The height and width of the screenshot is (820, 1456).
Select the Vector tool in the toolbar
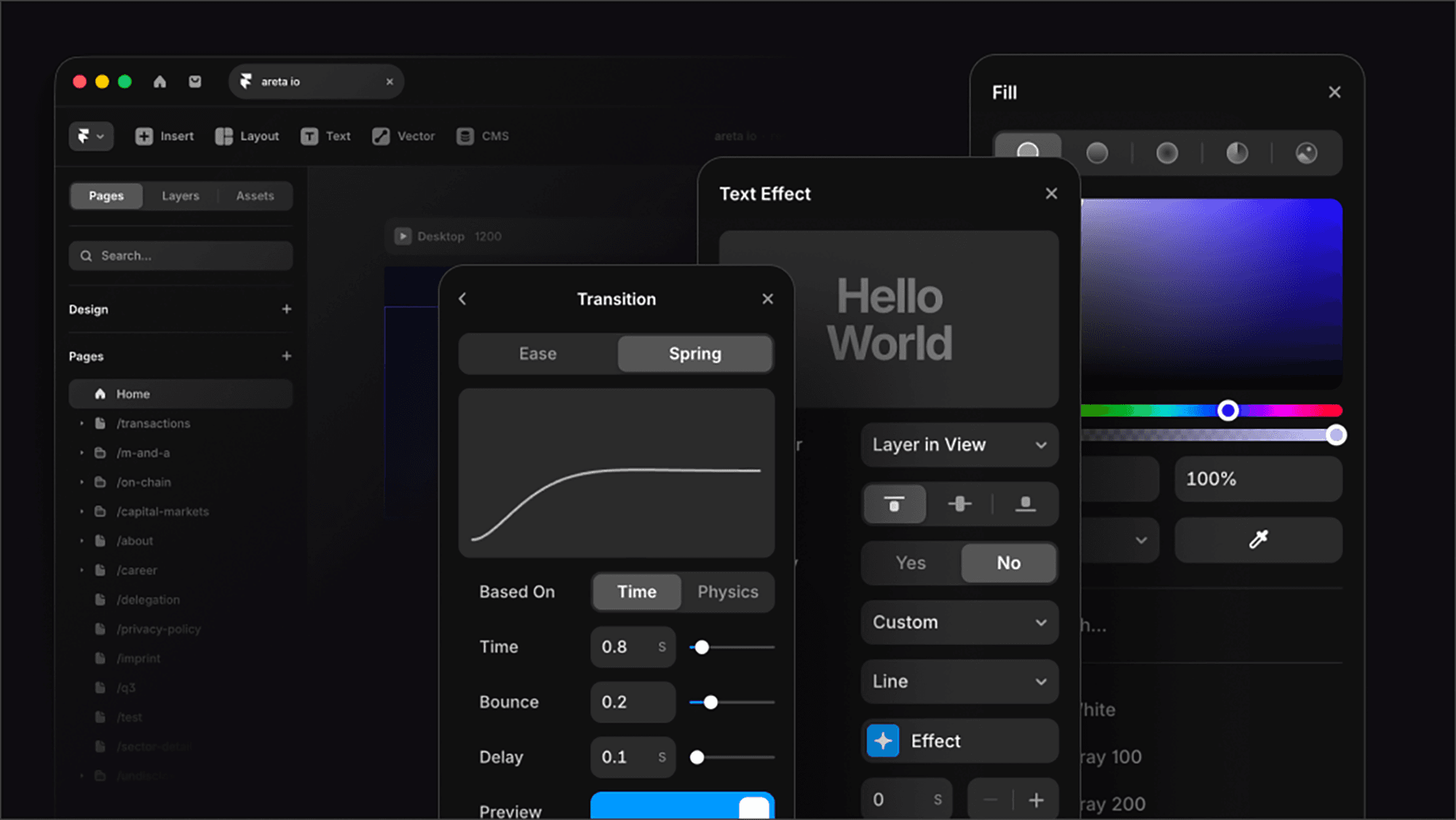[403, 136]
